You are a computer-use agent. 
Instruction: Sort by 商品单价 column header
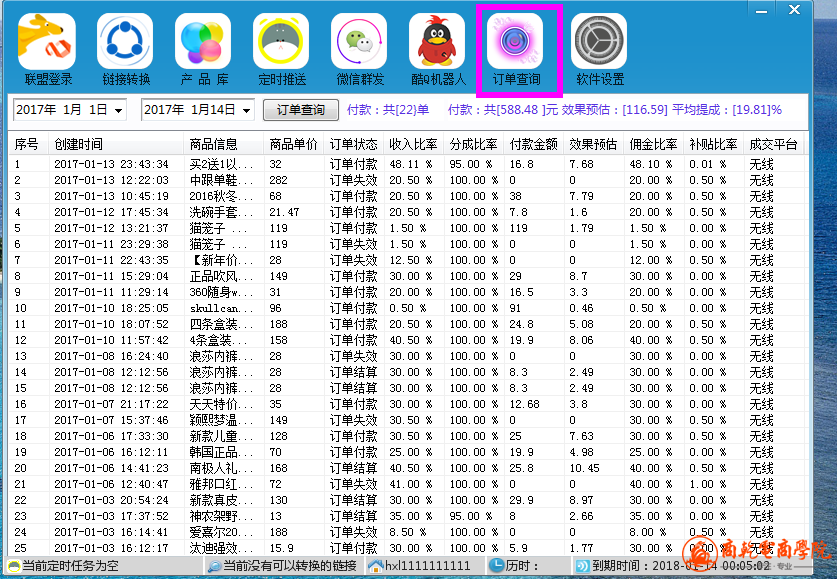click(294, 145)
